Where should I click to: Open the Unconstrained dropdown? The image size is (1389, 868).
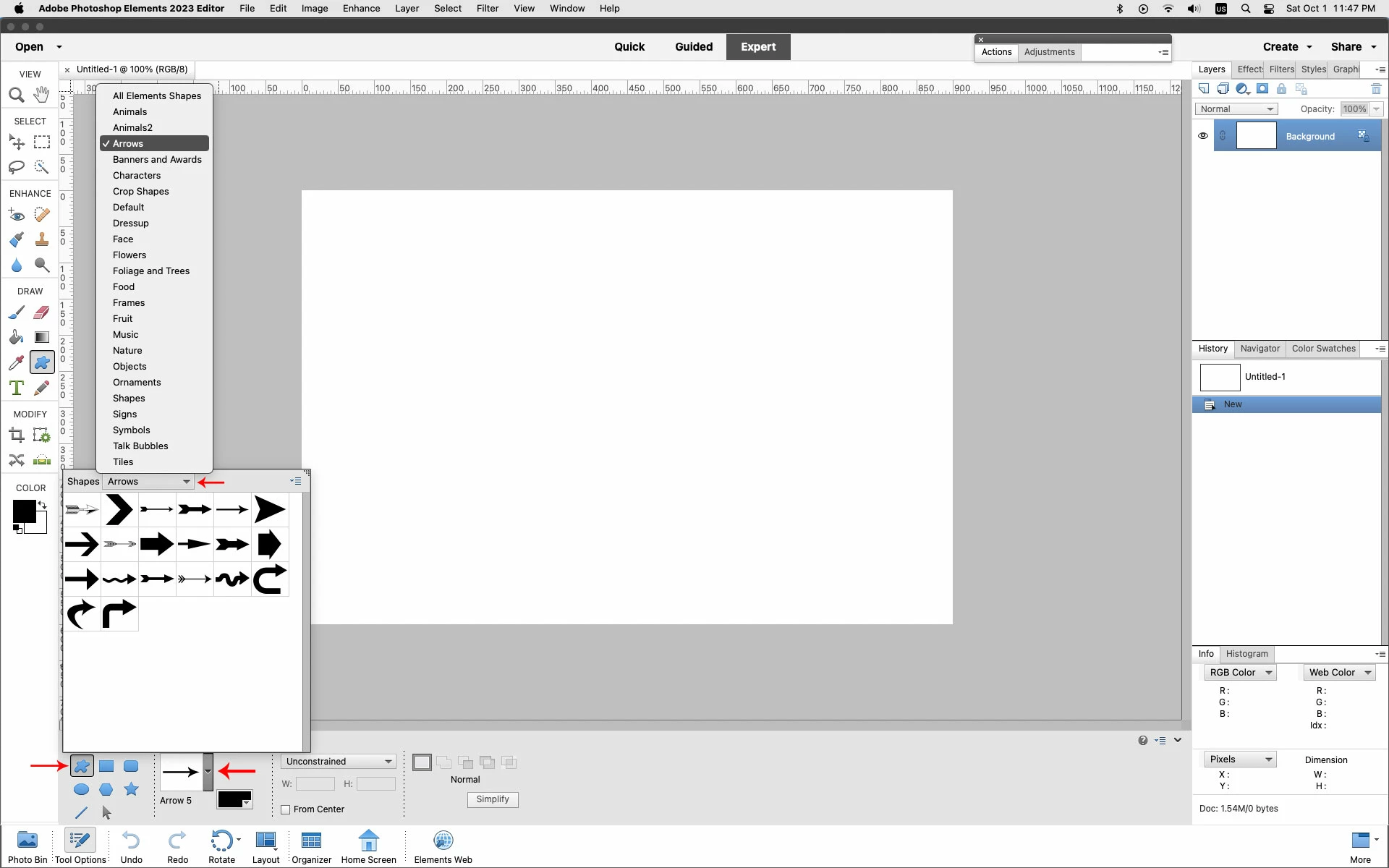point(338,761)
